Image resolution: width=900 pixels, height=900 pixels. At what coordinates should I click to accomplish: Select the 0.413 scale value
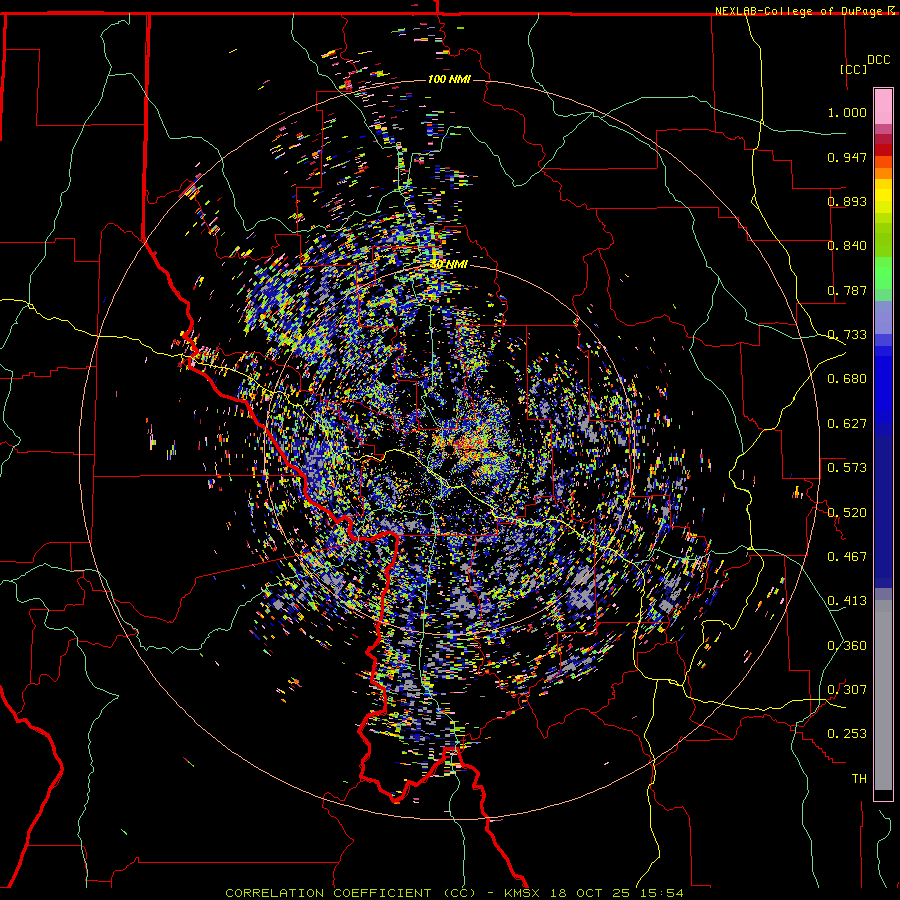[x=847, y=601]
